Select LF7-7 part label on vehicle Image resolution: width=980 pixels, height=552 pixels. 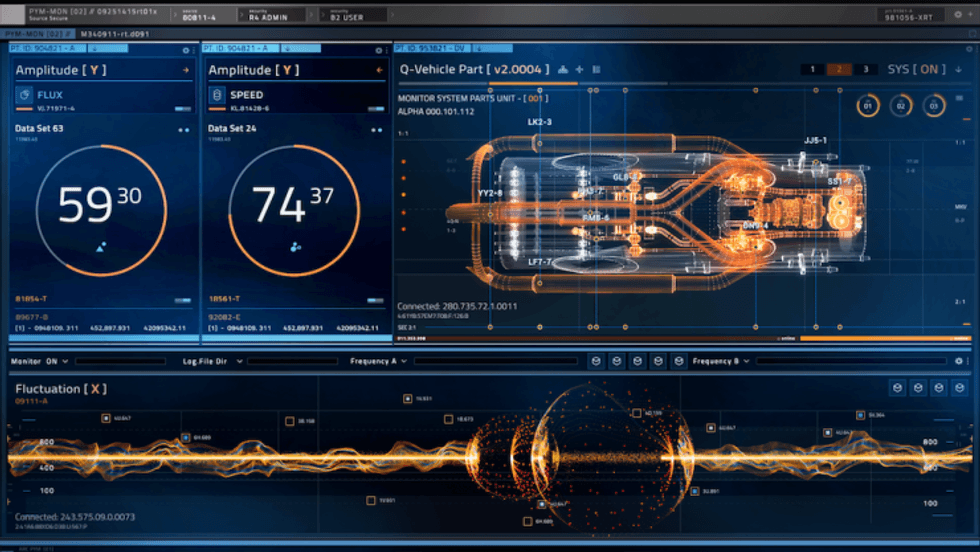pos(540,262)
